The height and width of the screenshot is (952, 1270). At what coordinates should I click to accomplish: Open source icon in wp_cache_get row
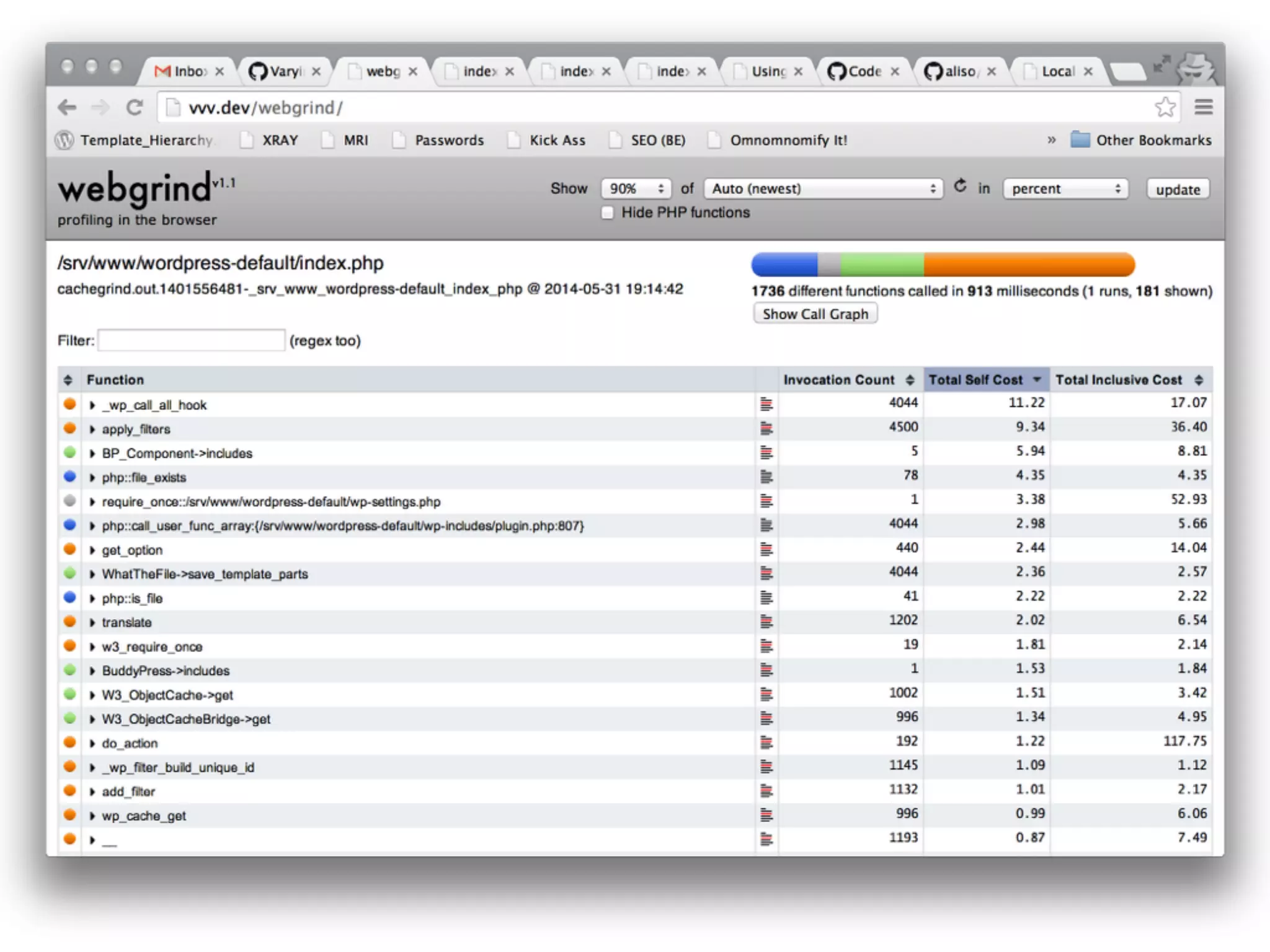coord(766,815)
